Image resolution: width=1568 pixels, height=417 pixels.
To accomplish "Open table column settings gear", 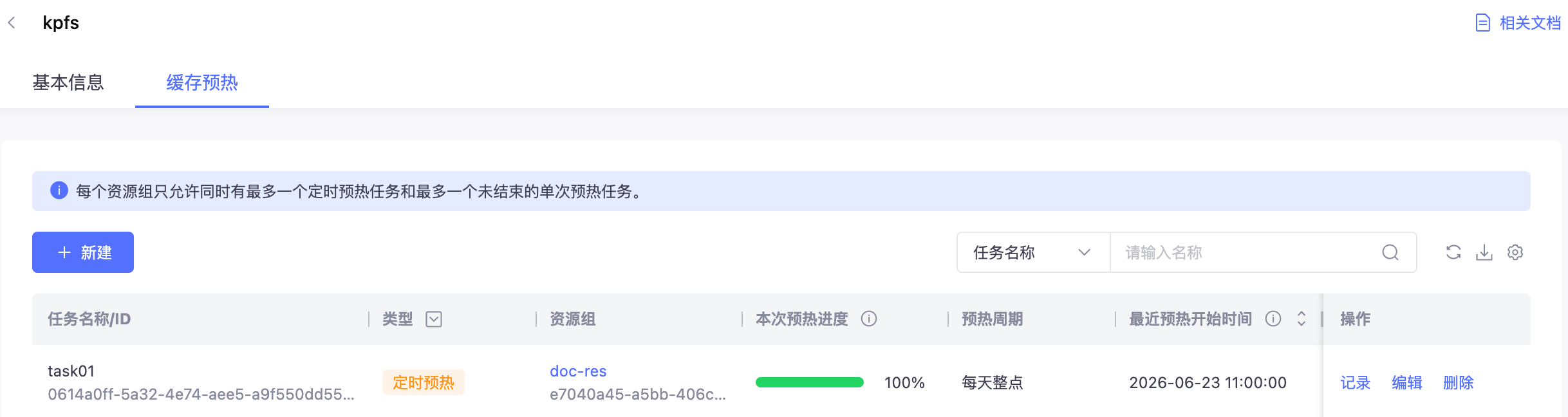I will tap(1515, 252).
